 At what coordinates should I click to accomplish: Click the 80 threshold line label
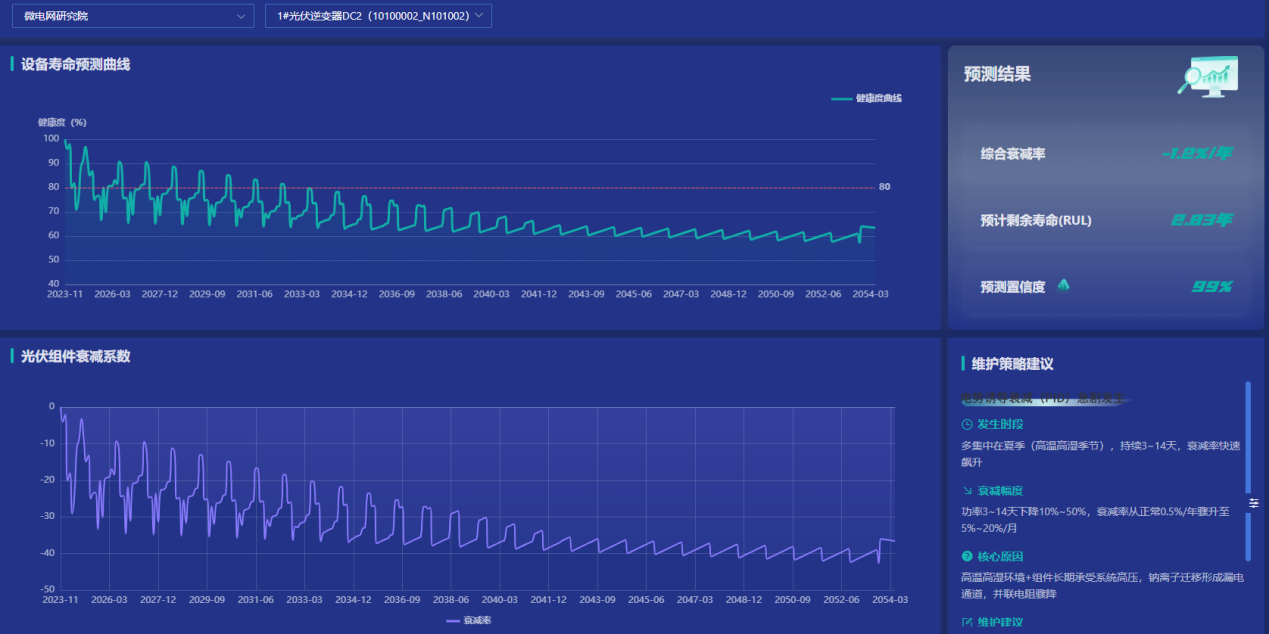pyautogui.click(x=884, y=187)
